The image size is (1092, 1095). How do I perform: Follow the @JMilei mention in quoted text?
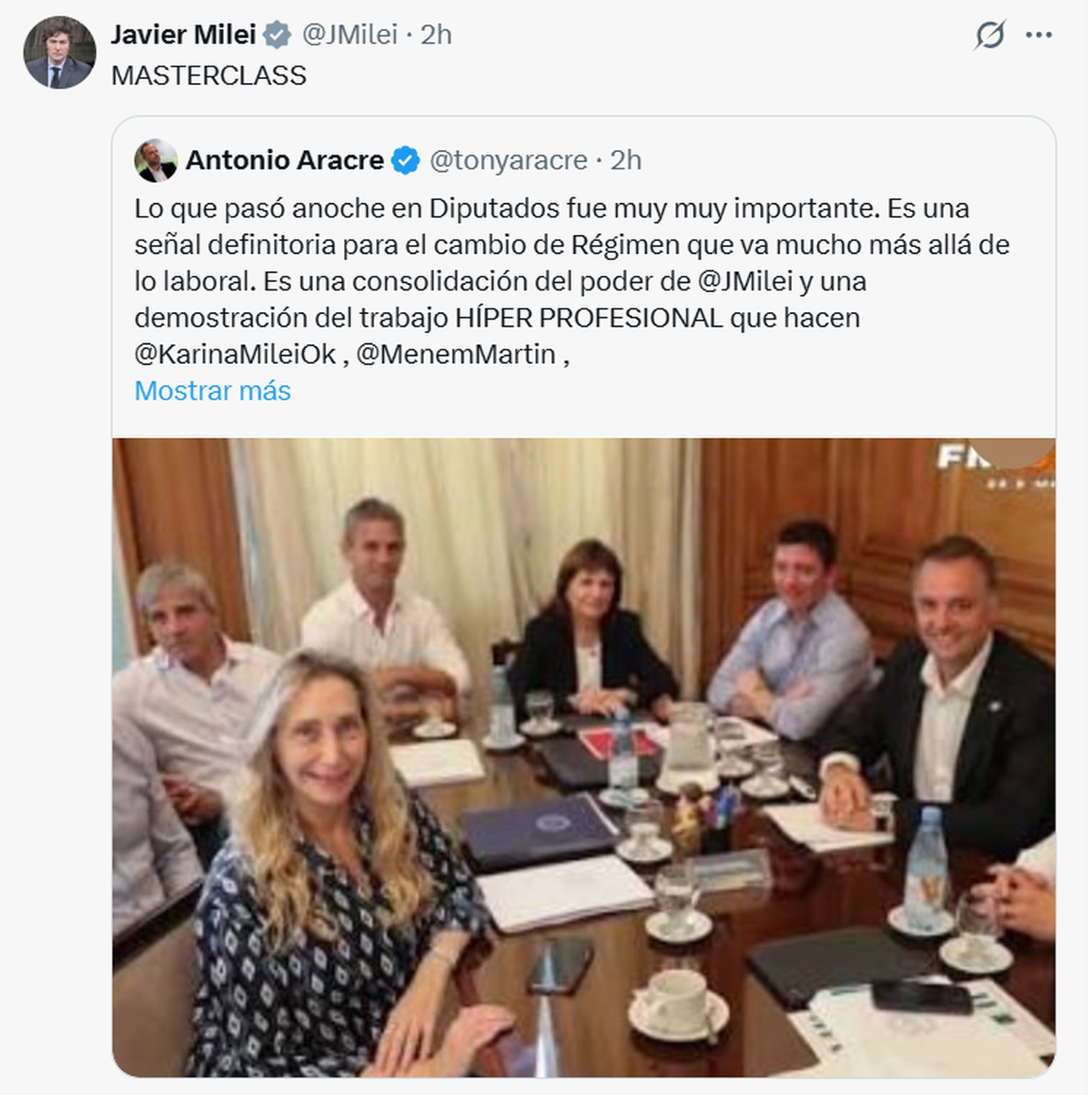[745, 281]
